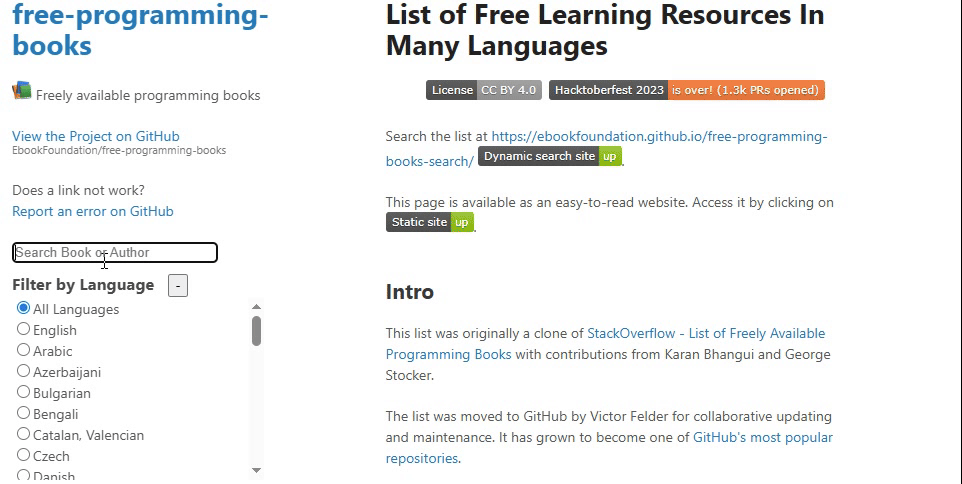
Task: Select Bulgarian language filter
Action: pyautogui.click(x=23, y=392)
